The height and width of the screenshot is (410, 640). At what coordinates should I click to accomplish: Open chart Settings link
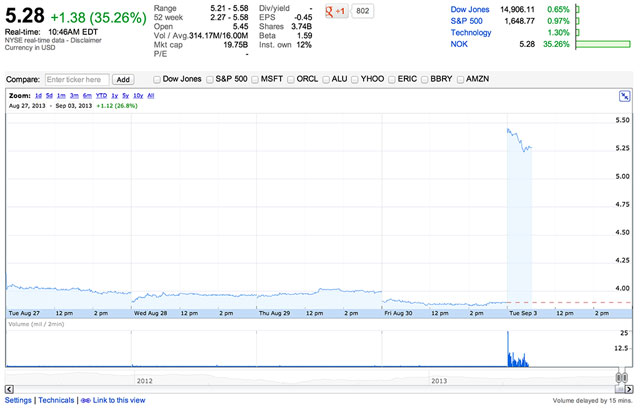(18, 401)
